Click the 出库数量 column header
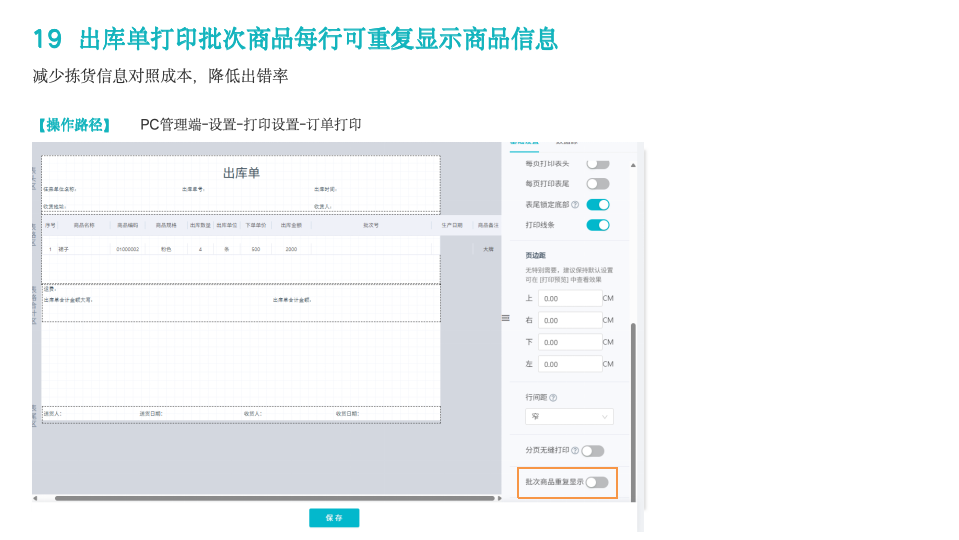 (x=200, y=225)
